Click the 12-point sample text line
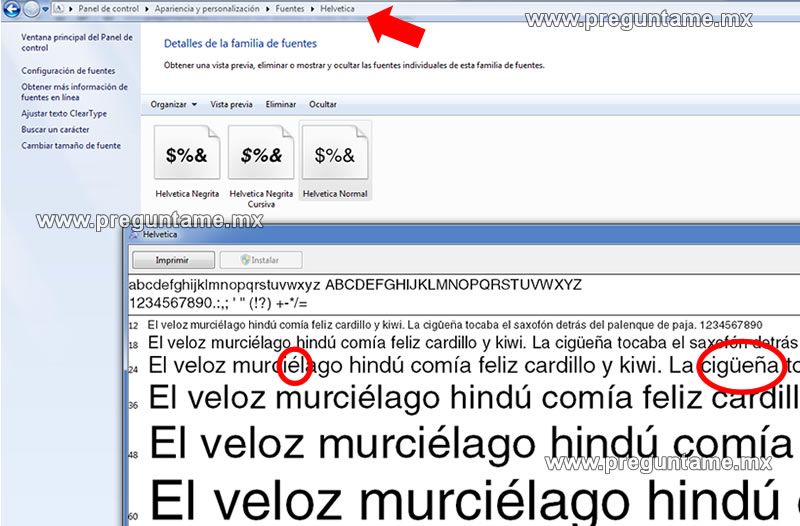800x526 pixels. [x=455, y=325]
